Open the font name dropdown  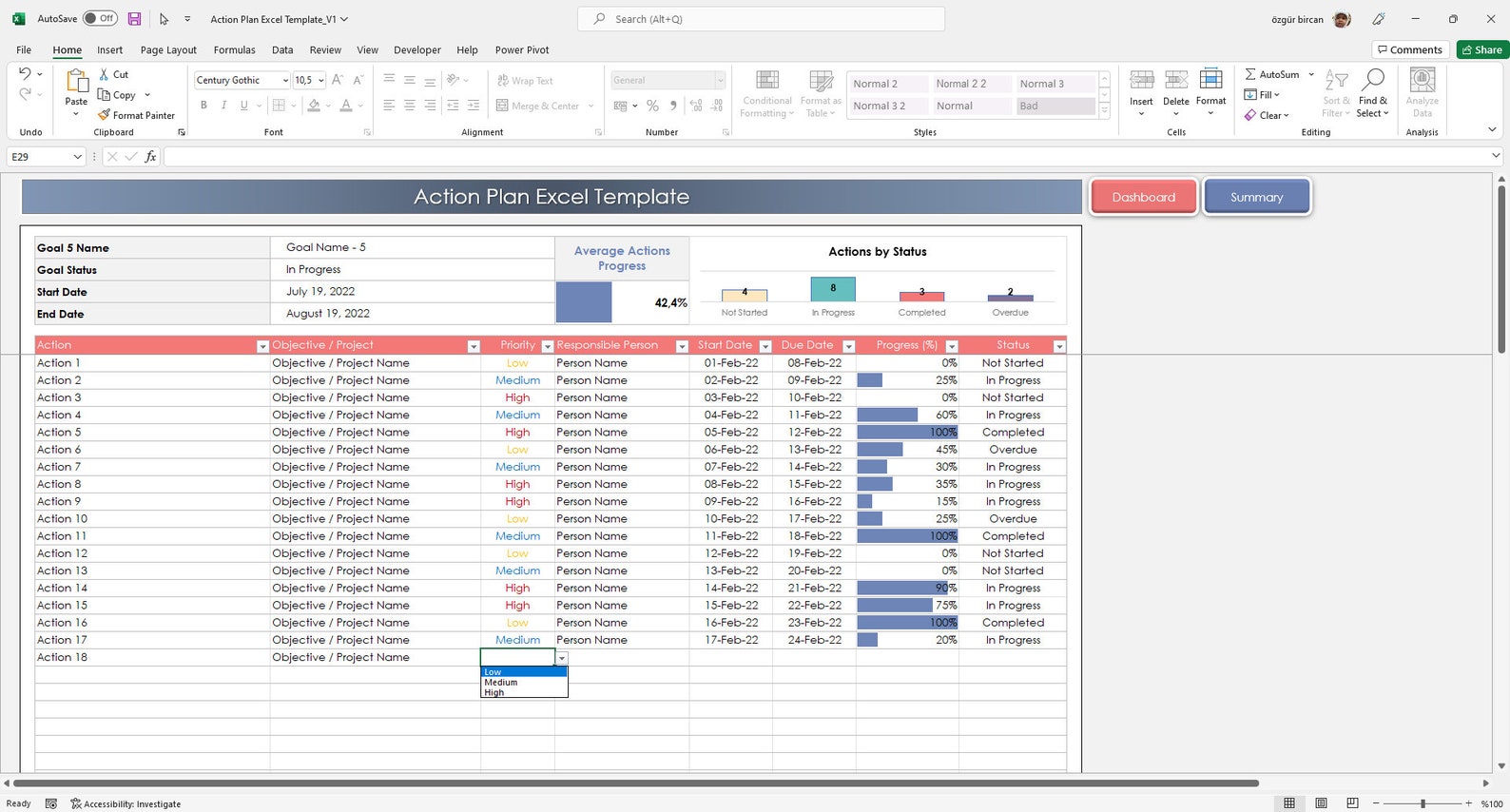284,81
